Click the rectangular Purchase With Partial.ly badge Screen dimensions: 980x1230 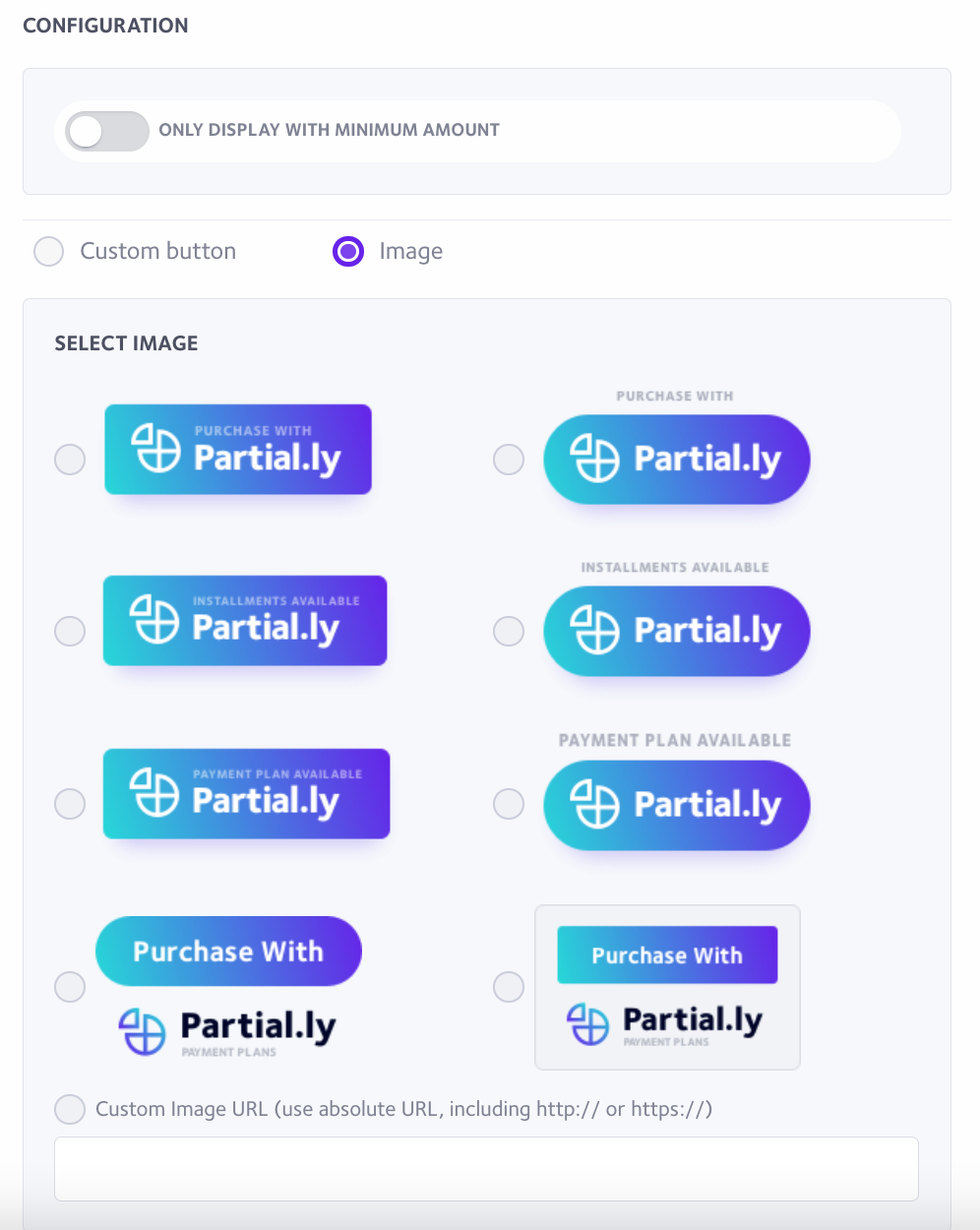238,450
